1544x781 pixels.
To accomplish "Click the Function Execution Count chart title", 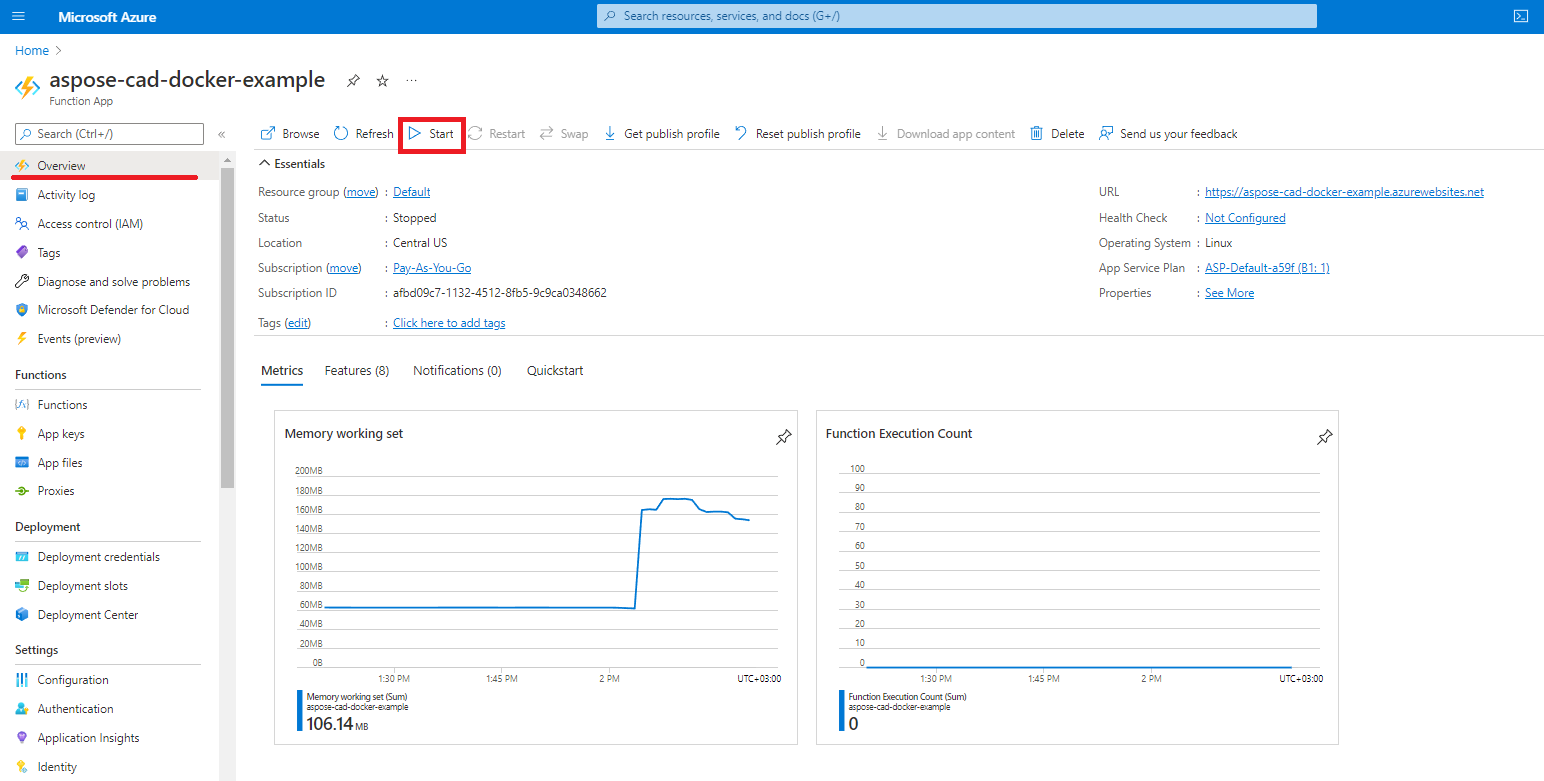I will (x=899, y=434).
